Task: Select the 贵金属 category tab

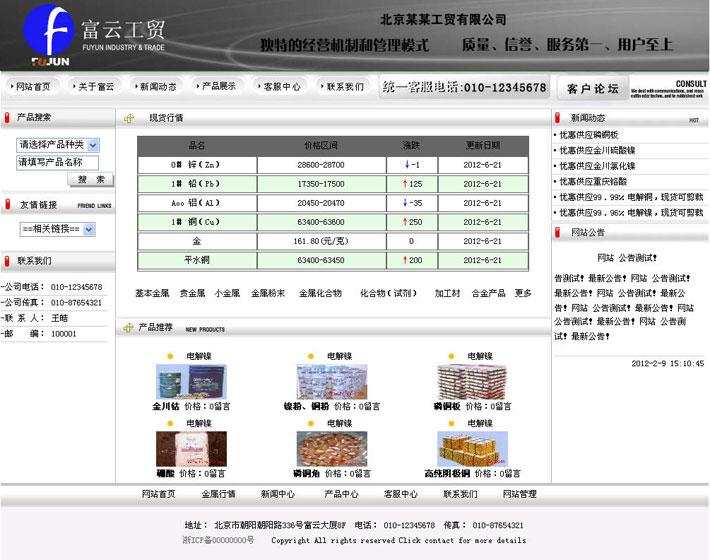Action: [x=192, y=293]
